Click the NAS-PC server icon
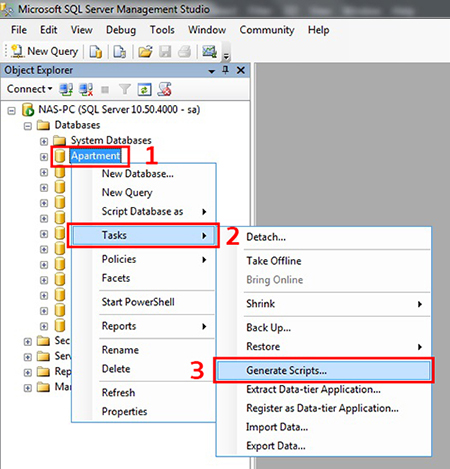This screenshot has height=469, width=450. 28,109
